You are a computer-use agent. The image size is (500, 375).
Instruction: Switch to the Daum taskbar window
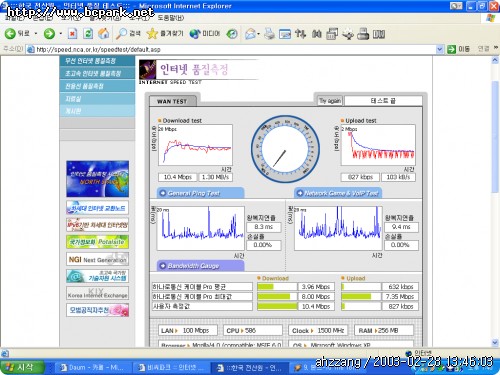pos(92,368)
